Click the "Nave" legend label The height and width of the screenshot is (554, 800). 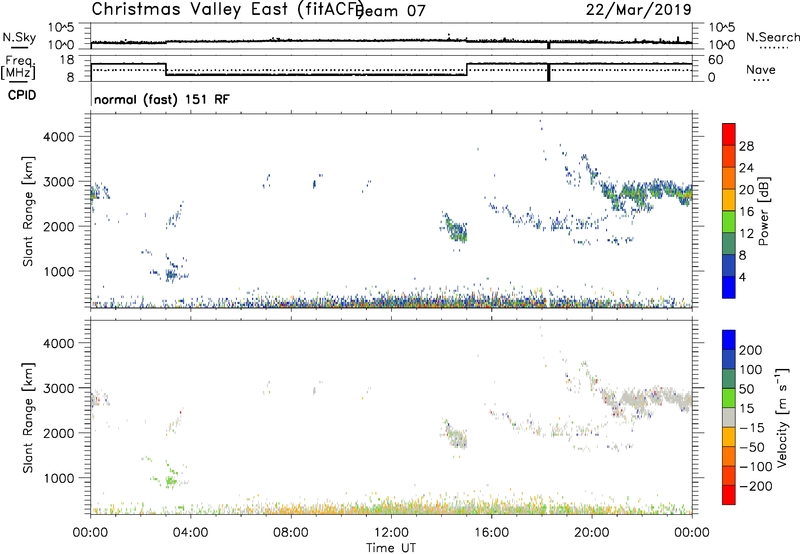point(761,70)
